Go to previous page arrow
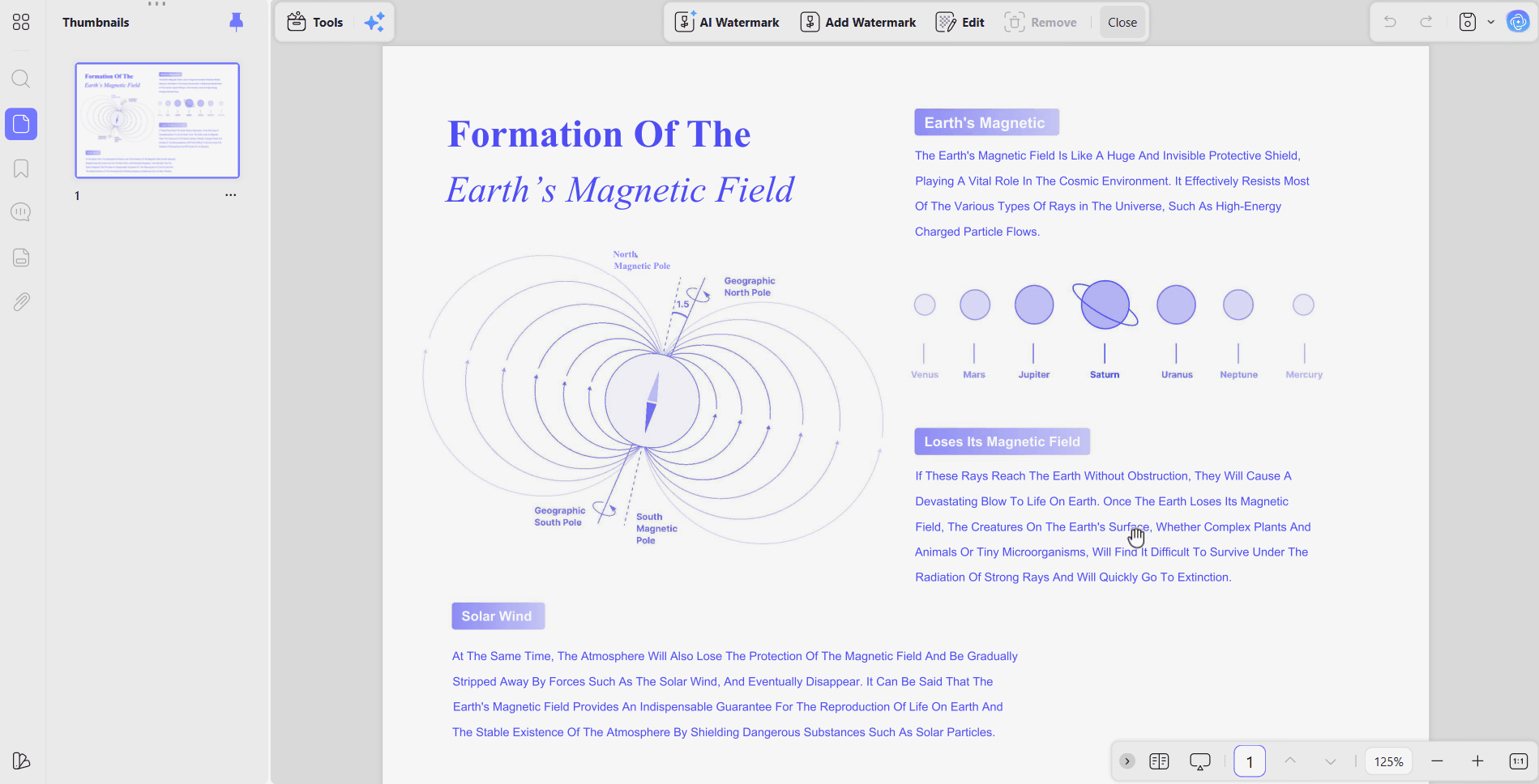The height and width of the screenshot is (784, 1539). click(x=1290, y=761)
